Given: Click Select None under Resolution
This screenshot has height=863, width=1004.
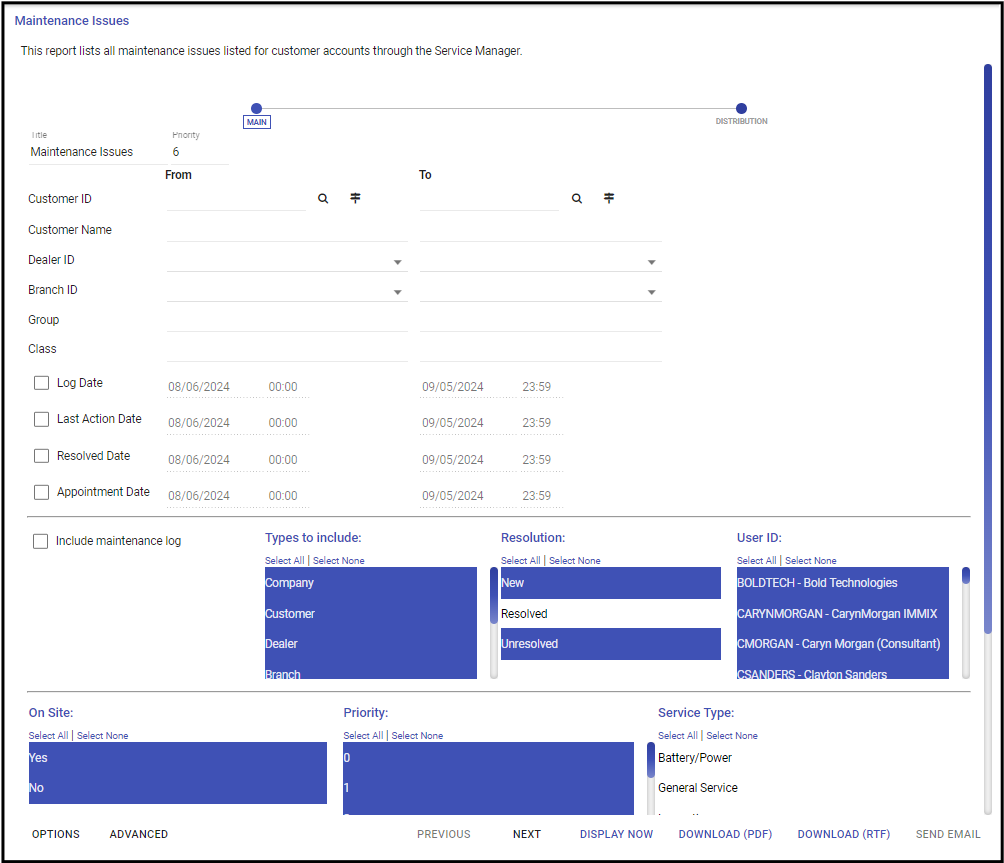Looking at the screenshot, I should (x=574, y=560).
